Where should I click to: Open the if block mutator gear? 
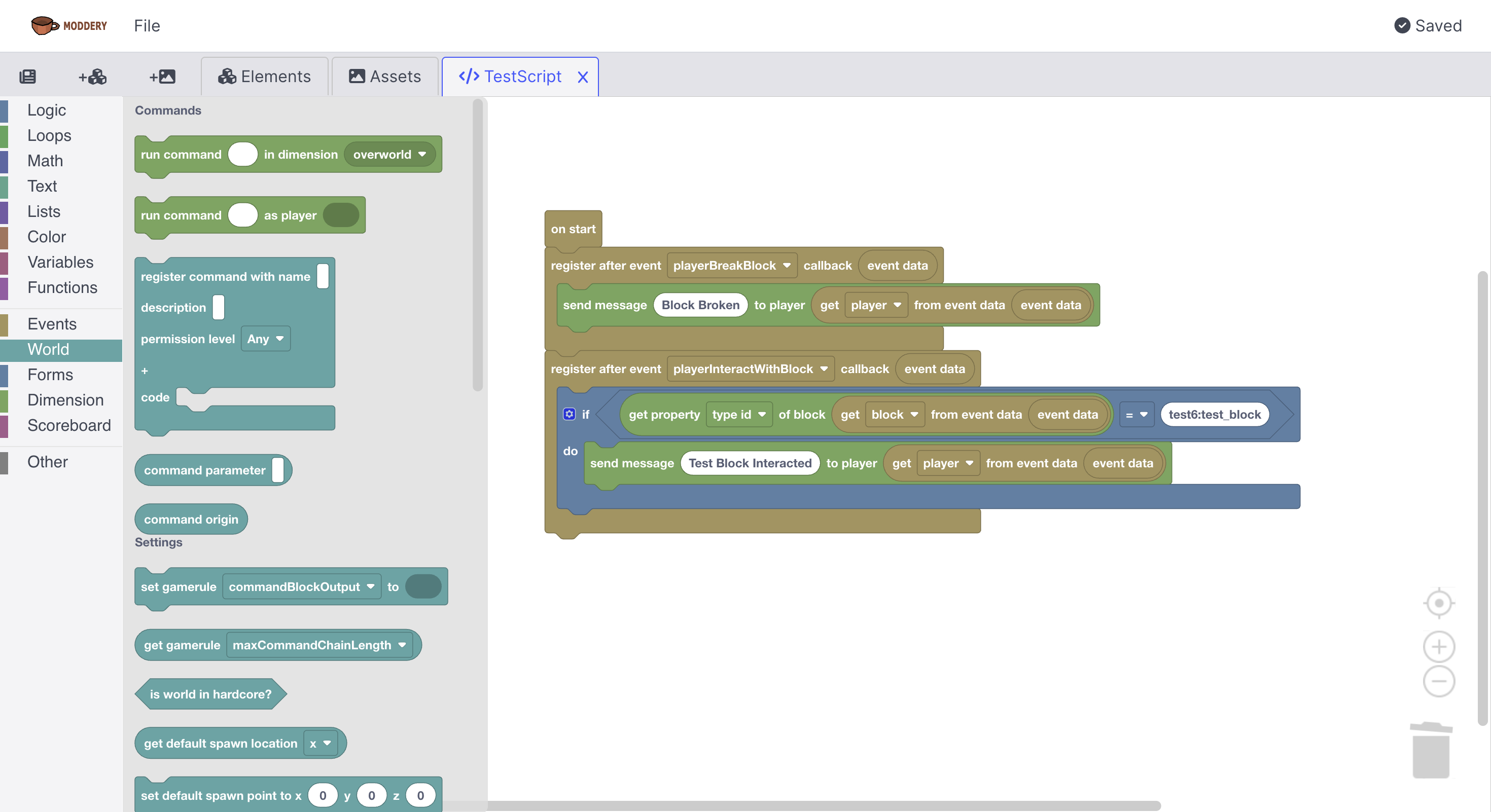pyautogui.click(x=569, y=414)
